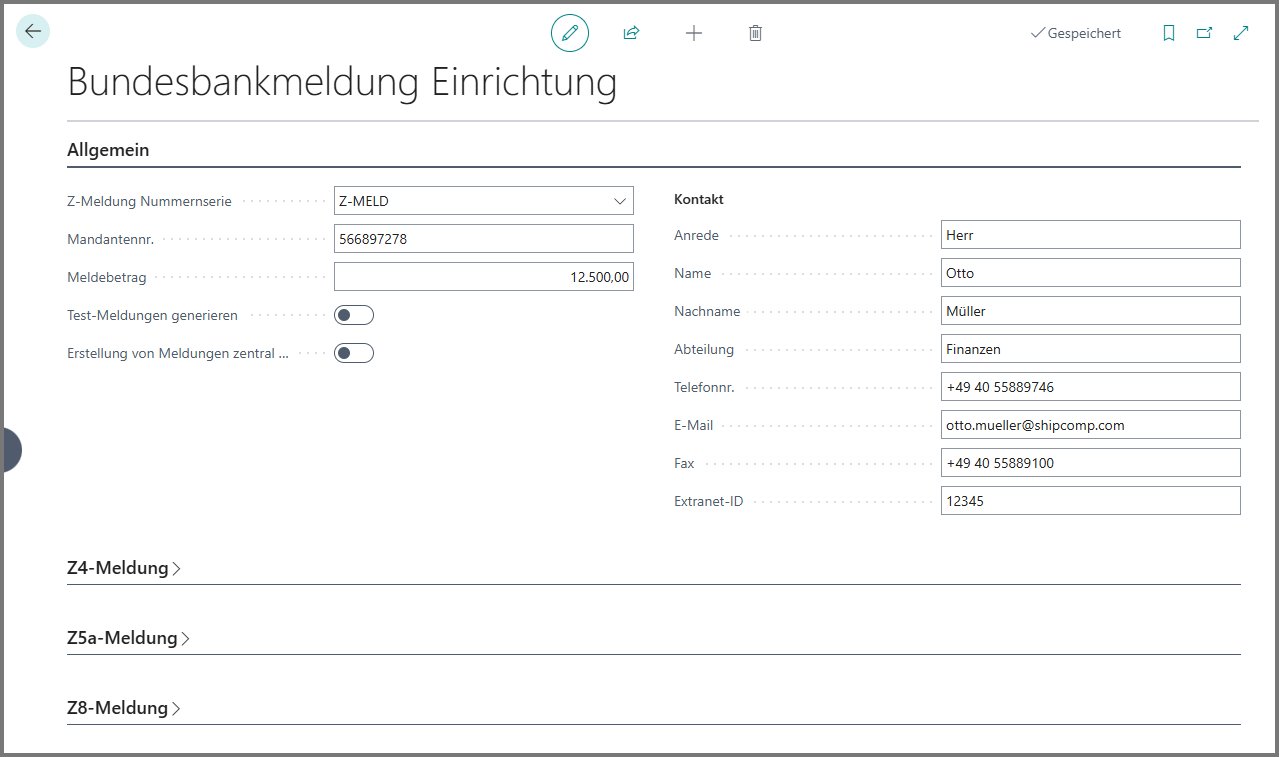Click the Extranet-ID label

pyautogui.click(x=709, y=501)
